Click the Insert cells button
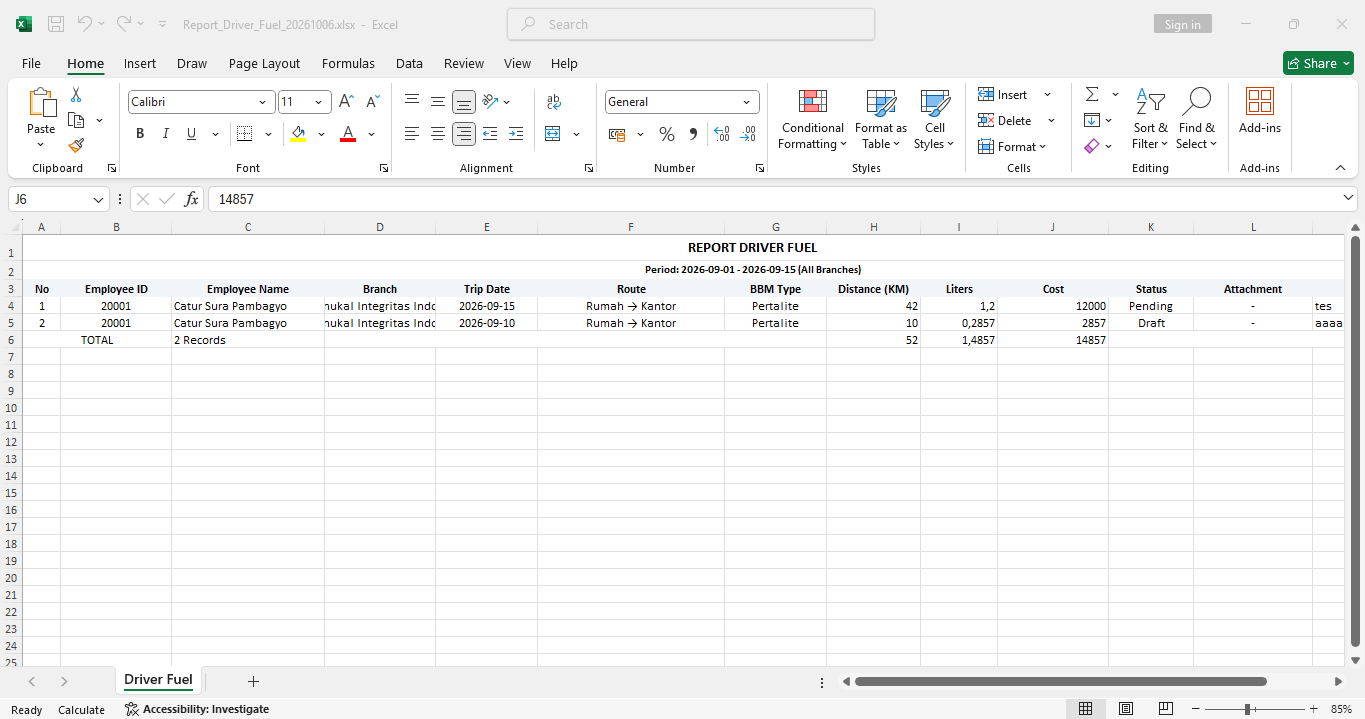The image size is (1365, 719). (1004, 95)
